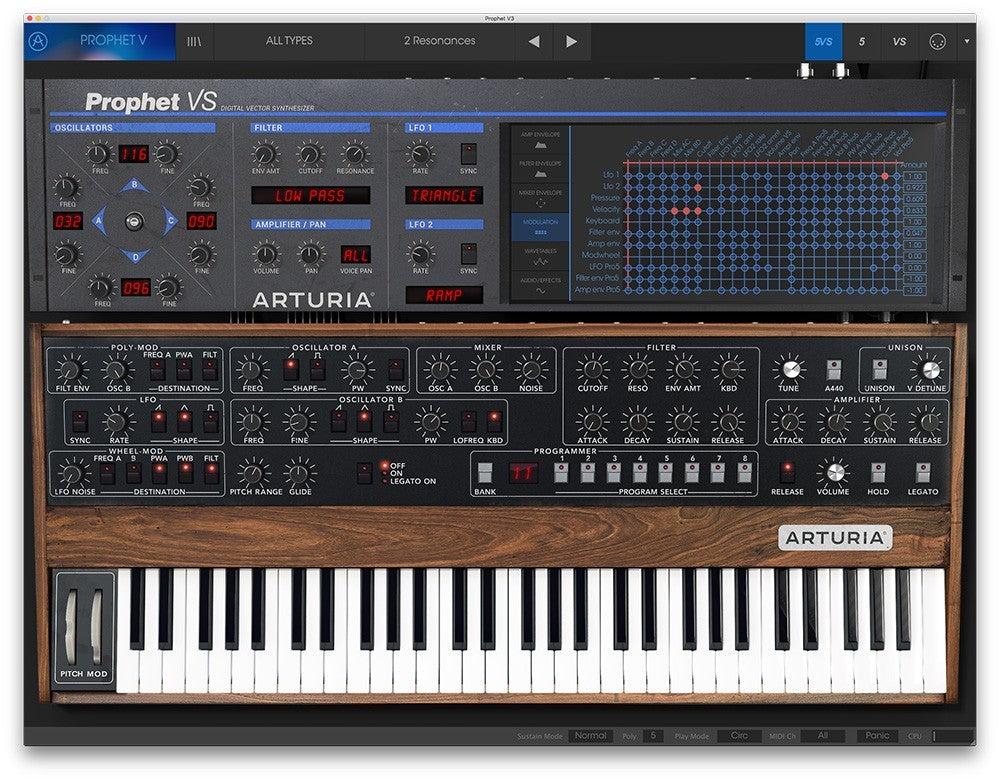Click the LFO 1 RATE knob
The image size is (1000, 780).
pyautogui.click(x=420, y=154)
